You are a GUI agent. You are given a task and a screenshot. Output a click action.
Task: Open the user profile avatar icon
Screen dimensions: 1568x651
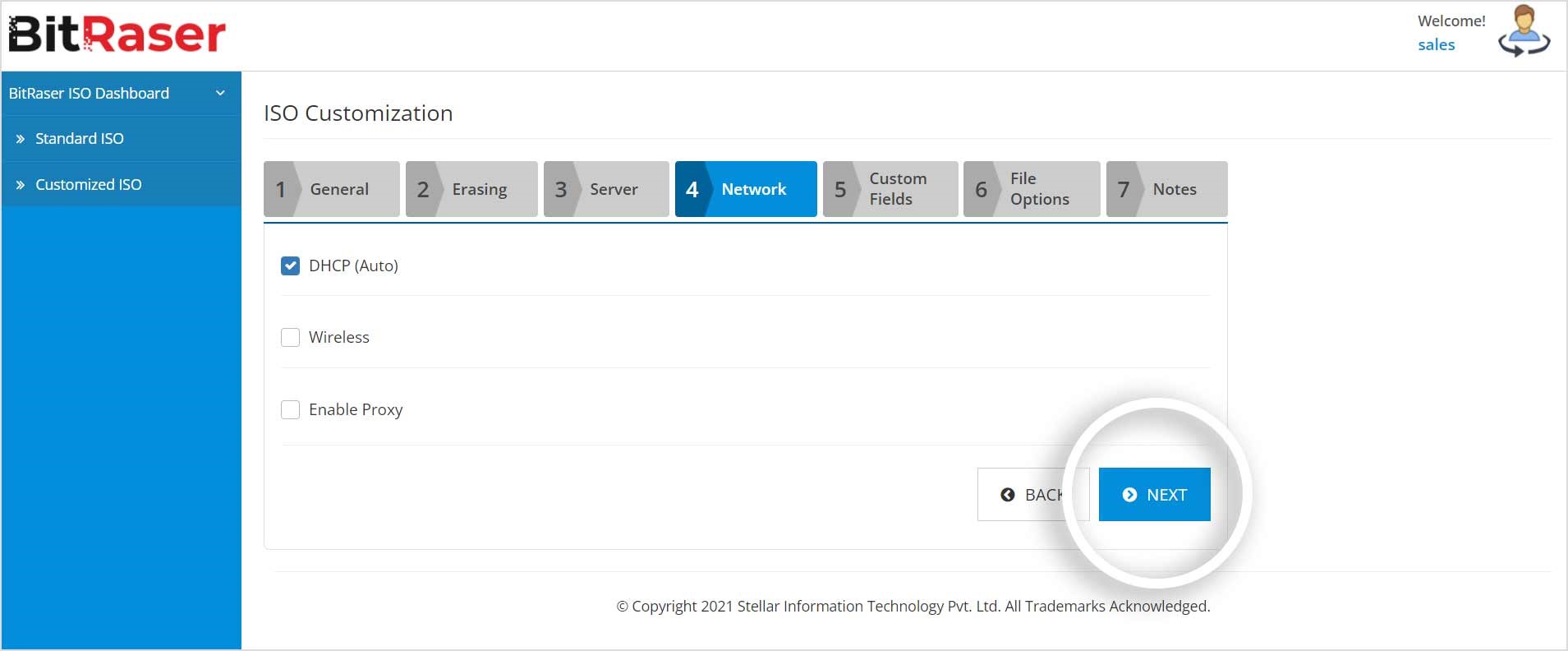1524,30
